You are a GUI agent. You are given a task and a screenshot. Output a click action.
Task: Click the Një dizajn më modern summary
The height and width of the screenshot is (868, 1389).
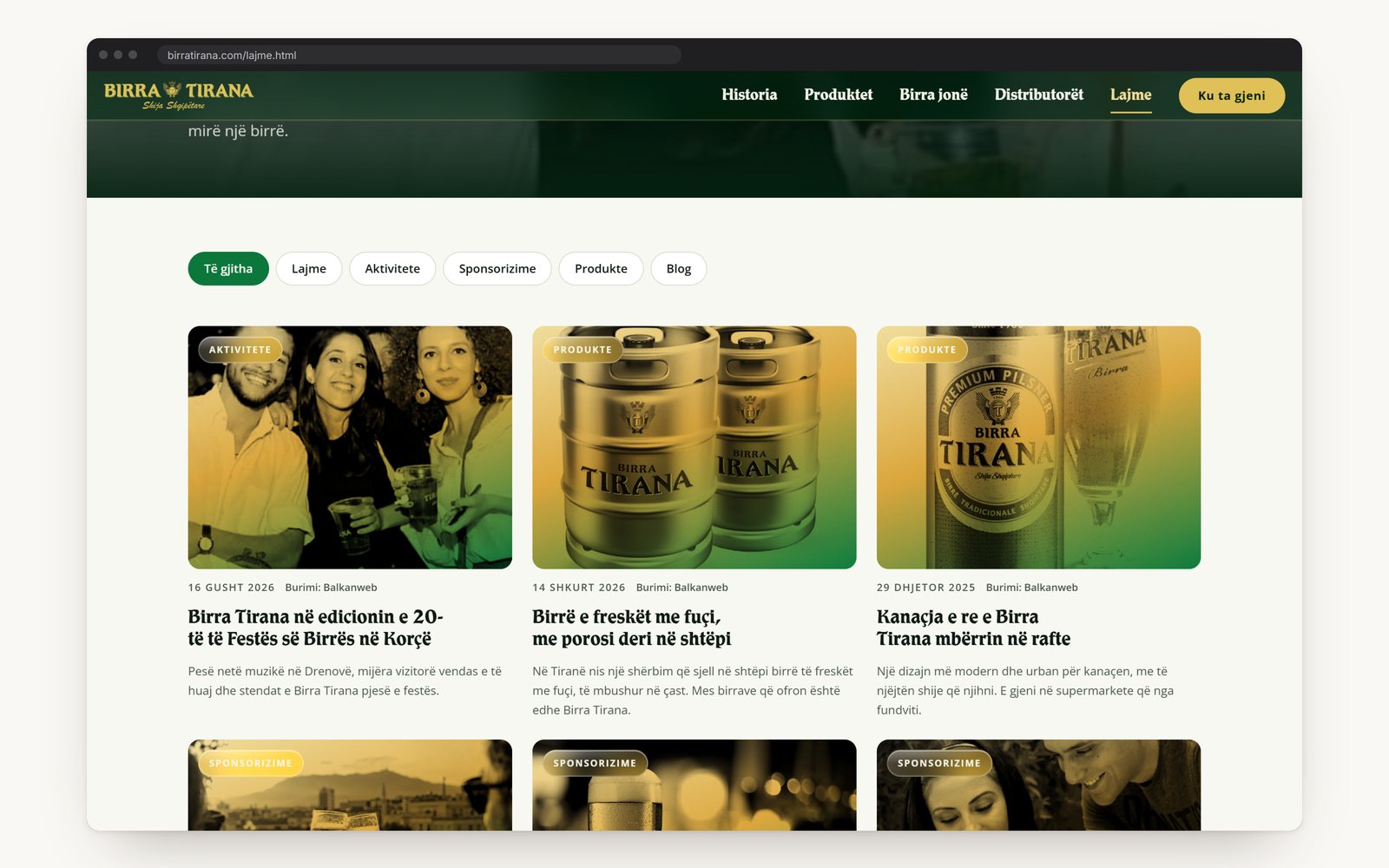(1025, 691)
